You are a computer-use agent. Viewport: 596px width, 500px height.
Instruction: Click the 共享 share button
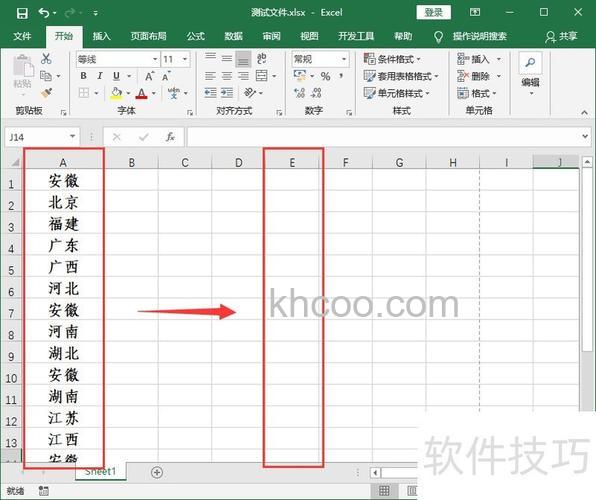pyautogui.click(x=562, y=37)
